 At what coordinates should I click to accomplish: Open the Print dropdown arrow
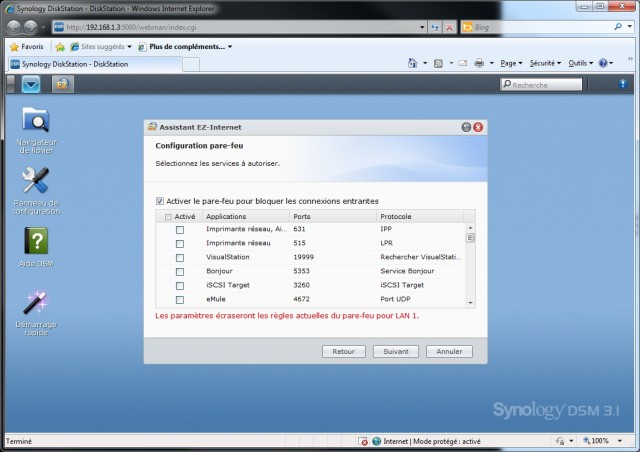click(491, 63)
